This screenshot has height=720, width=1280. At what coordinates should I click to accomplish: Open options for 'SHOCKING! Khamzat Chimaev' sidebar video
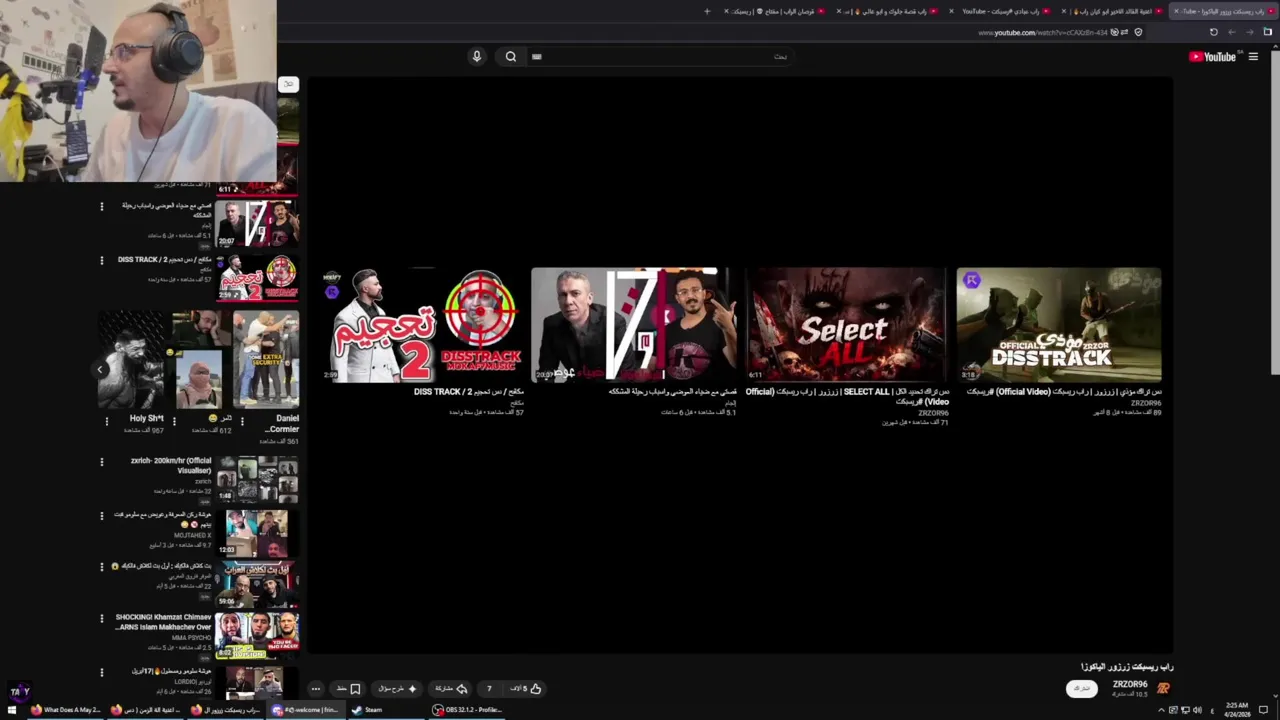point(101,618)
